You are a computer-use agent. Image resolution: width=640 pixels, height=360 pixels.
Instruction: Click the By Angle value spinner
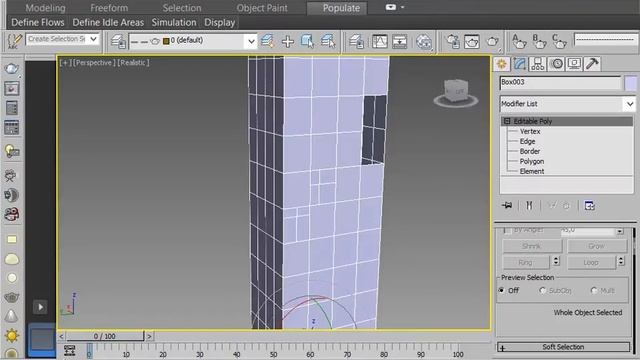click(620, 231)
